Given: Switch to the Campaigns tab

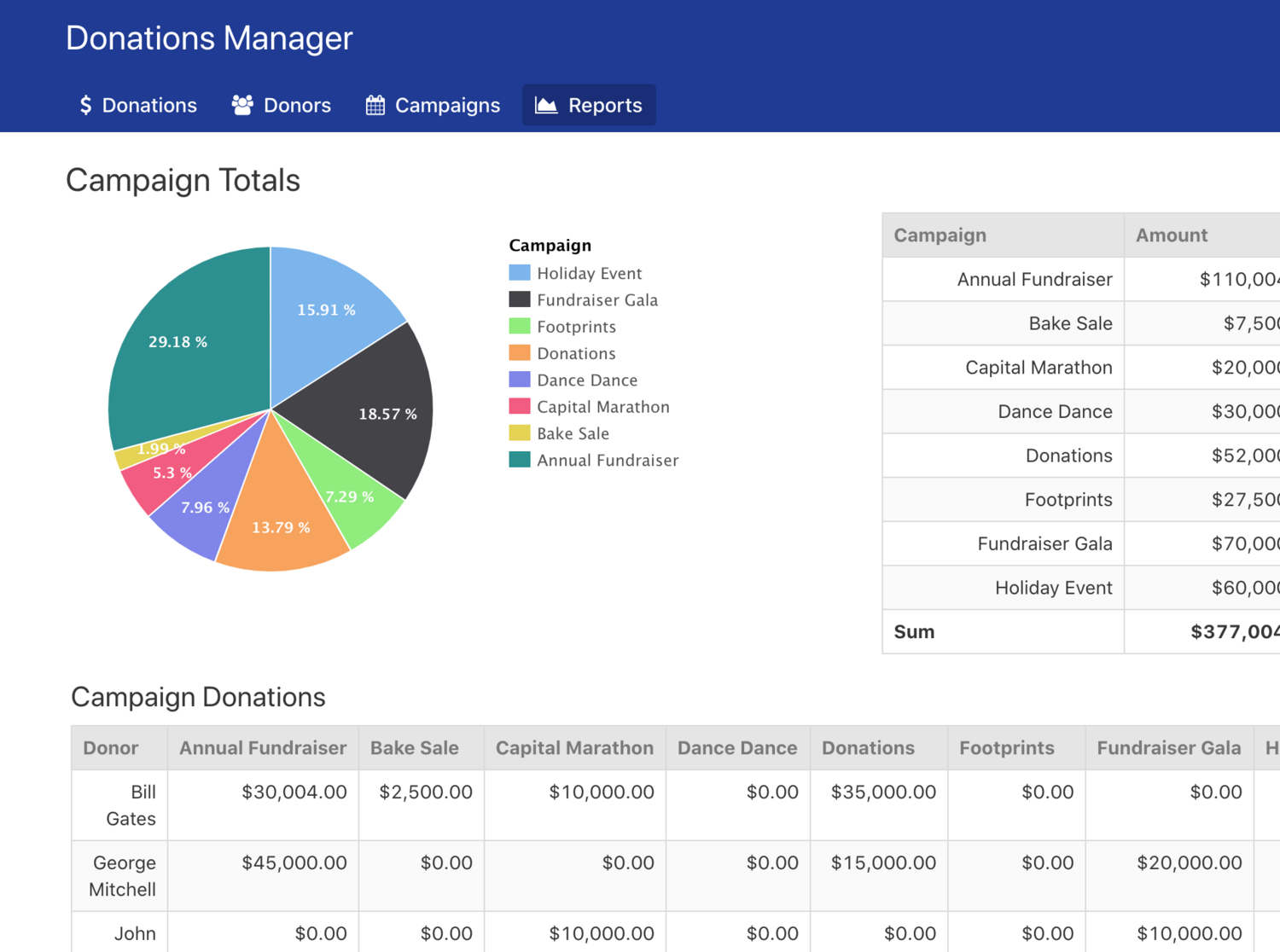Looking at the screenshot, I should (433, 105).
